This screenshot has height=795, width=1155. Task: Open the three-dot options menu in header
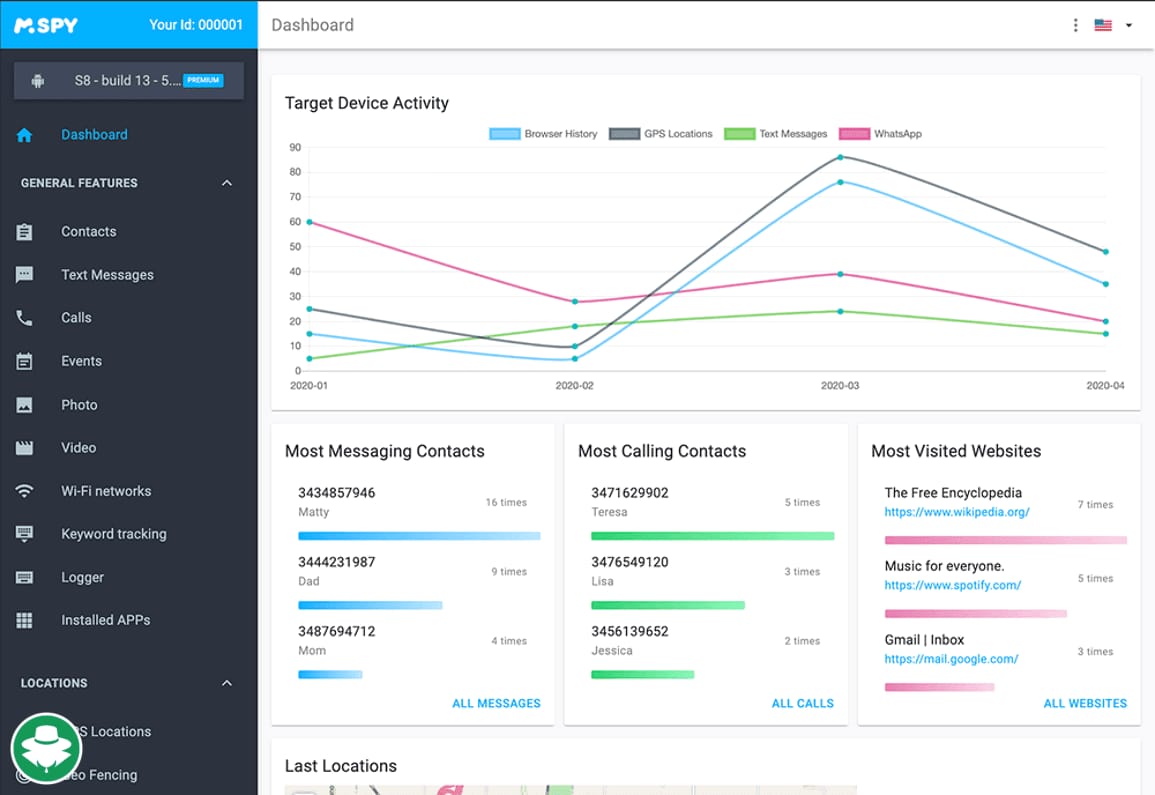(x=1075, y=25)
